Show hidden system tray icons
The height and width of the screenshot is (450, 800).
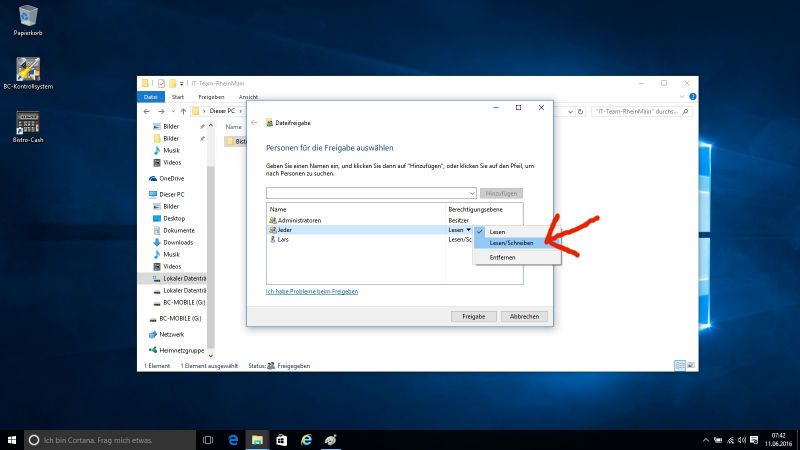point(706,440)
